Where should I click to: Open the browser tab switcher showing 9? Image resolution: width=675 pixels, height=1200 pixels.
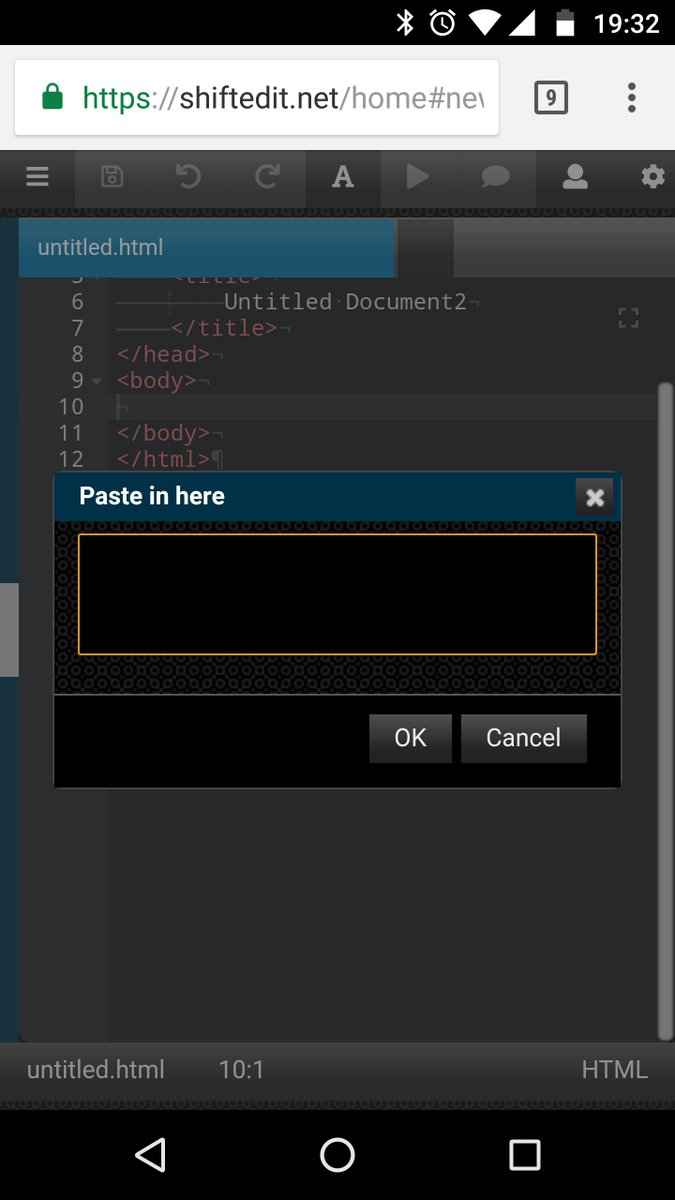pyautogui.click(x=551, y=97)
